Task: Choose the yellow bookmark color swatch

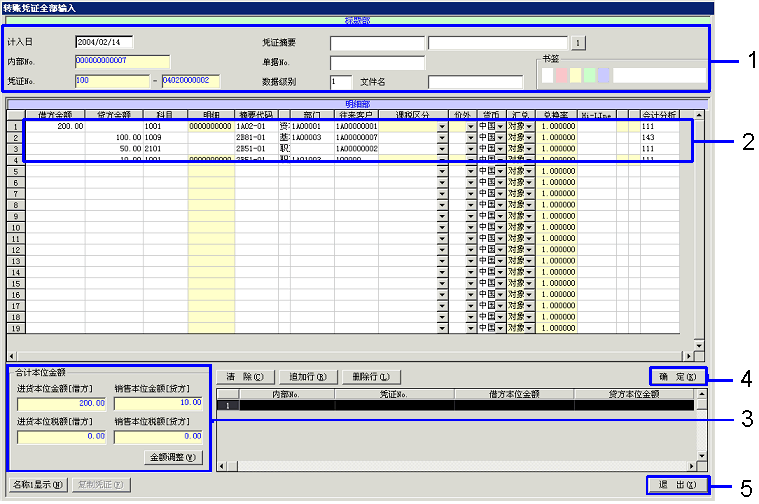Action: coord(574,75)
